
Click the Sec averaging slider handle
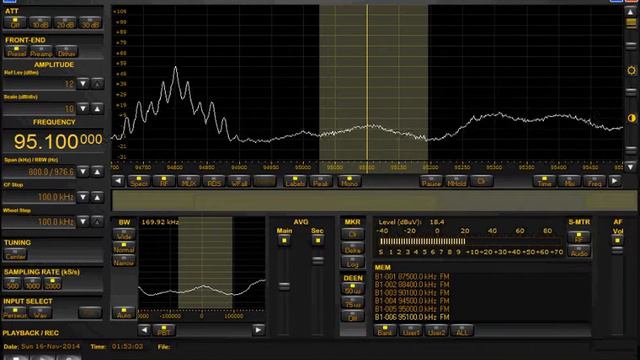tap(318, 260)
